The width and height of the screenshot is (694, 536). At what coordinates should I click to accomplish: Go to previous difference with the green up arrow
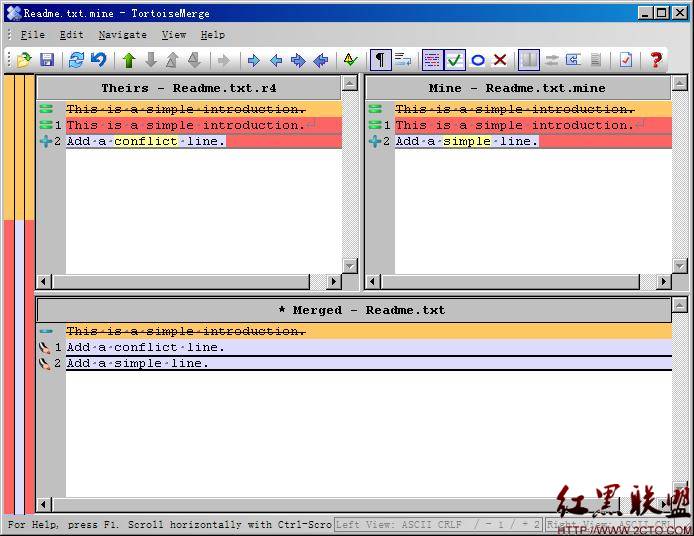click(129, 60)
